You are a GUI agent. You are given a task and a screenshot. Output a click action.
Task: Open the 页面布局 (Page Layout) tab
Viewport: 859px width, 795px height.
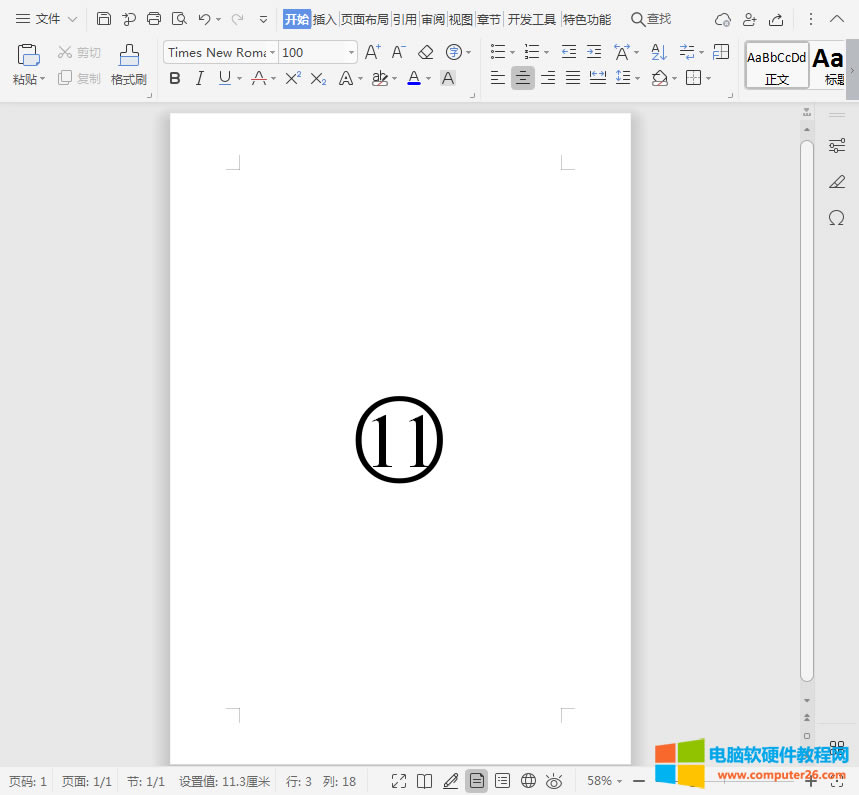click(364, 19)
